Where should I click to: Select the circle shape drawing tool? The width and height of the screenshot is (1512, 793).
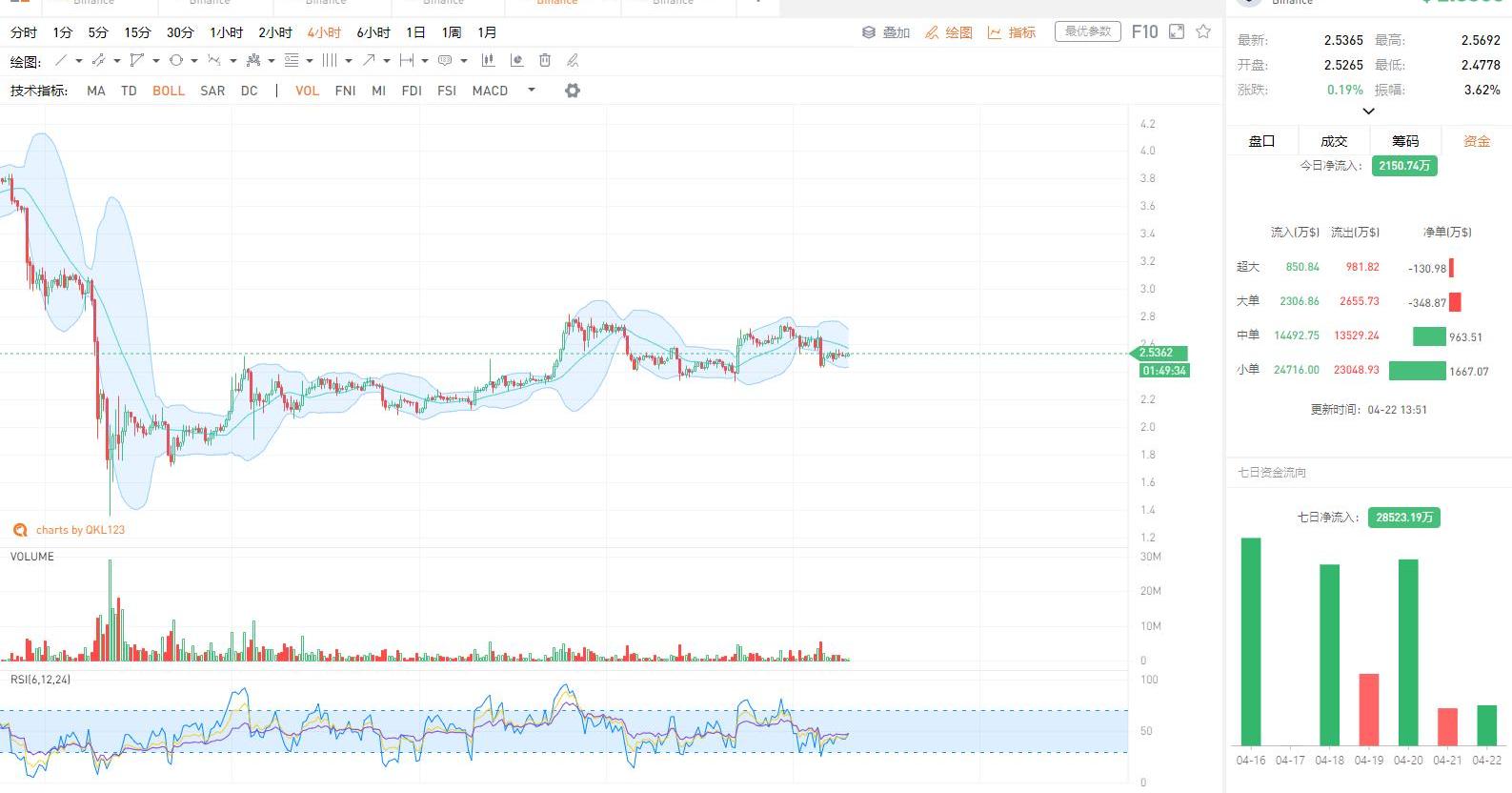pyautogui.click(x=176, y=61)
